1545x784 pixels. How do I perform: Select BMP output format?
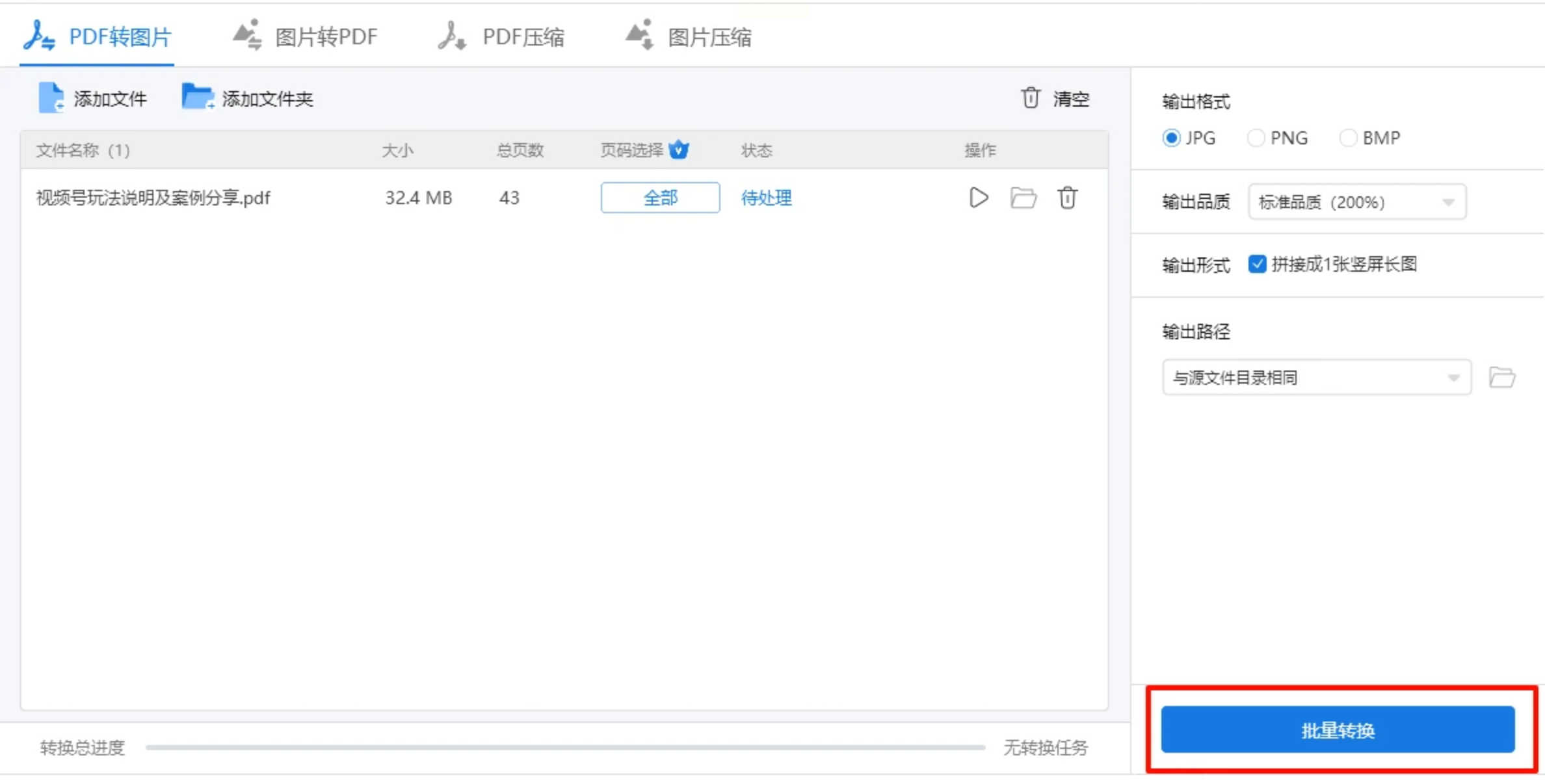(1348, 138)
